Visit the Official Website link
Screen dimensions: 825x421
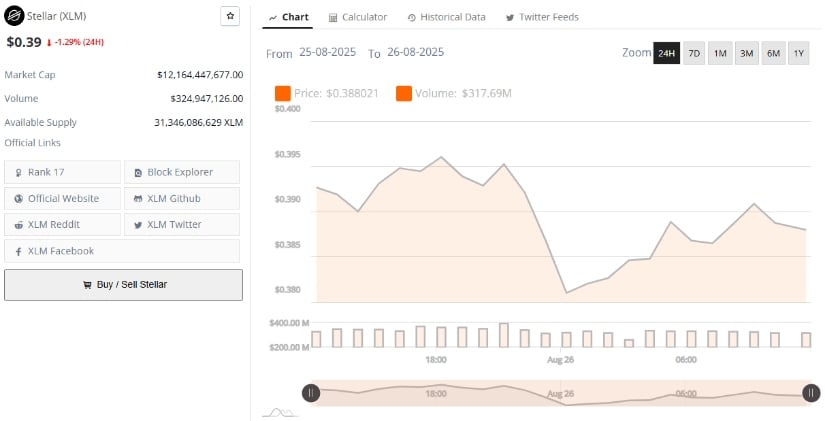coord(63,198)
